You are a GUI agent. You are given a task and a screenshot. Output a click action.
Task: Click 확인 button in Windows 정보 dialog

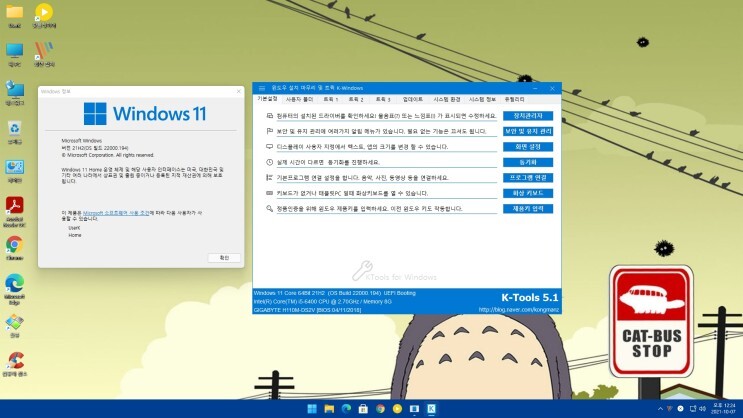tap(224, 258)
